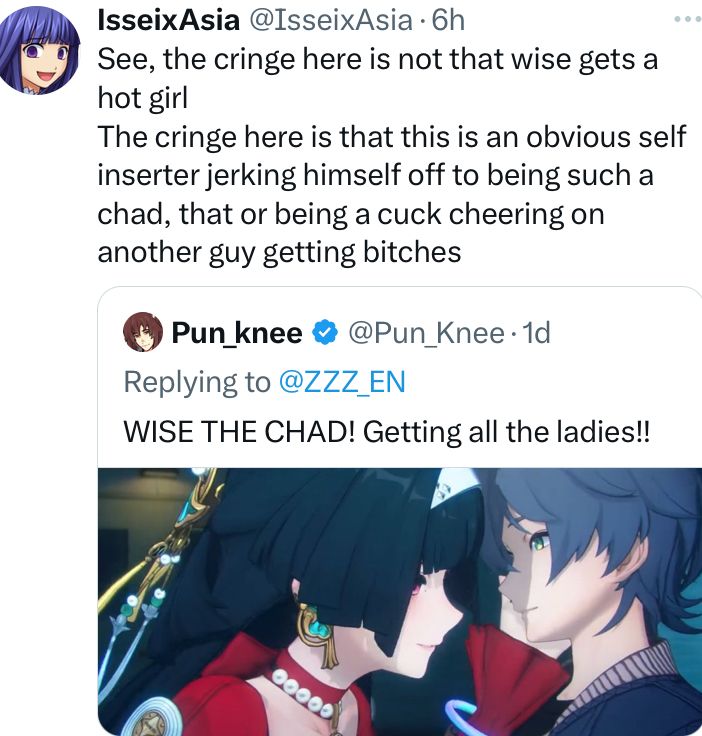Open the three-dot more options menu
702x736 pixels.
click(x=687, y=19)
